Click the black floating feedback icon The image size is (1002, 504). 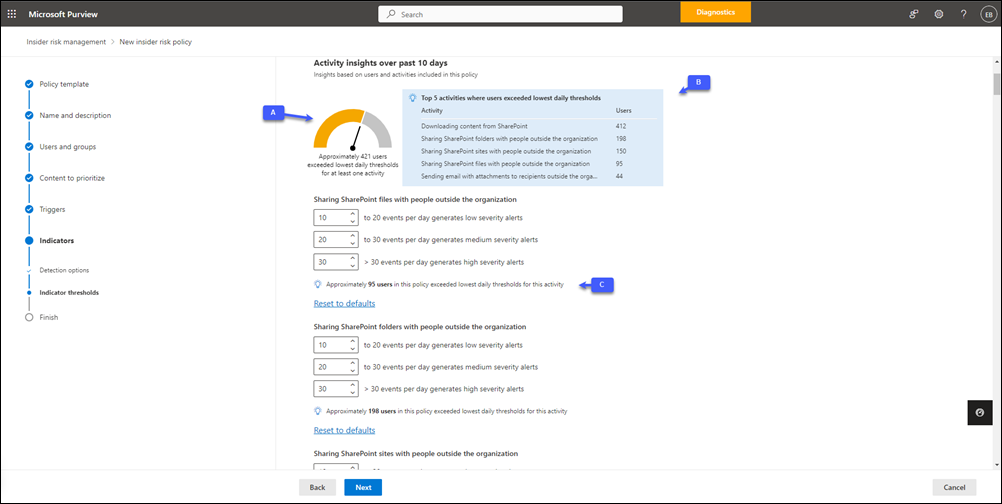click(x=979, y=412)
